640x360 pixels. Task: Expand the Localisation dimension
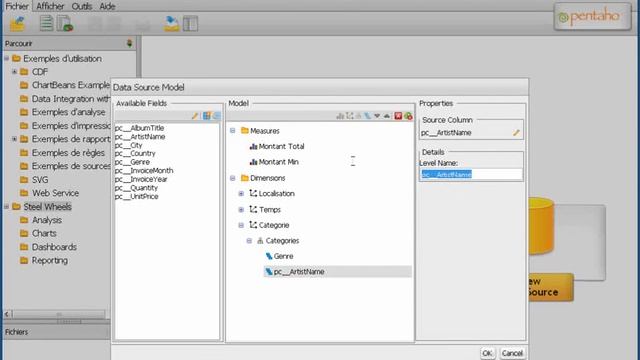[x=241, y=193]
